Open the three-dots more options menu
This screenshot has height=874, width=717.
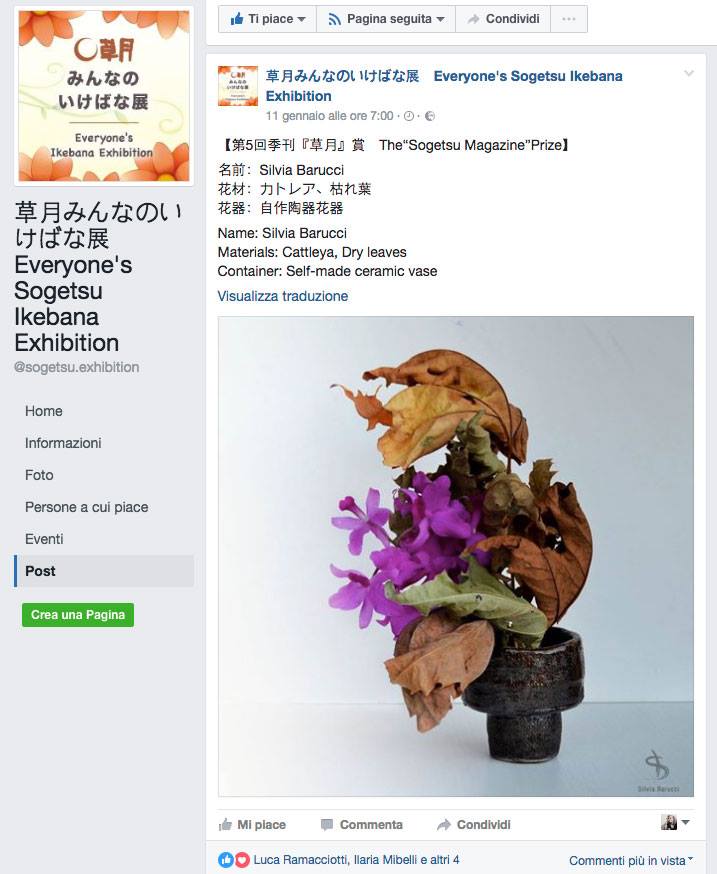[569, 19]
